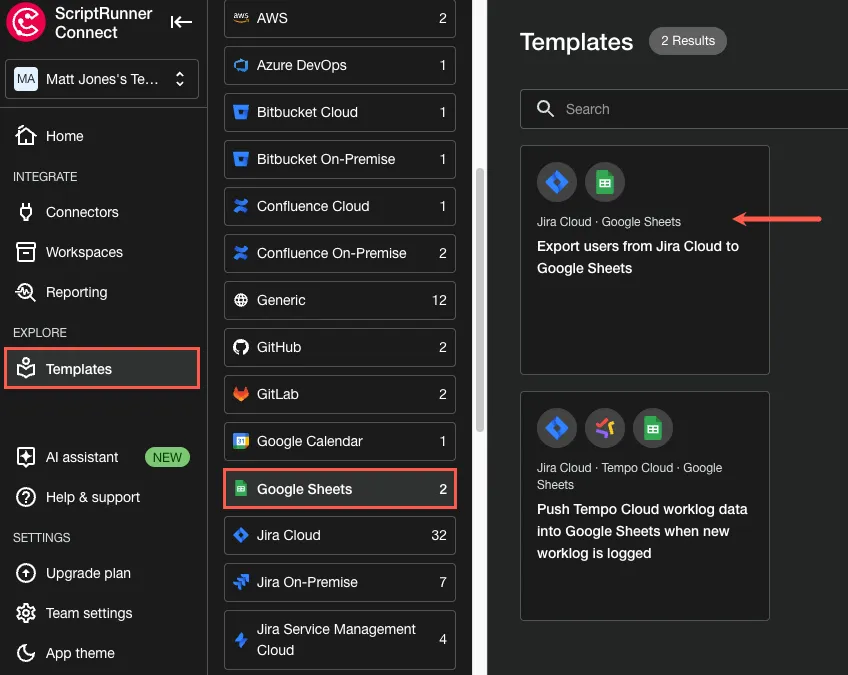Click the Upgrade plan arrow circle icon
Screen dimensions: 848x675
pyautogui.click(x=25, y=573)
